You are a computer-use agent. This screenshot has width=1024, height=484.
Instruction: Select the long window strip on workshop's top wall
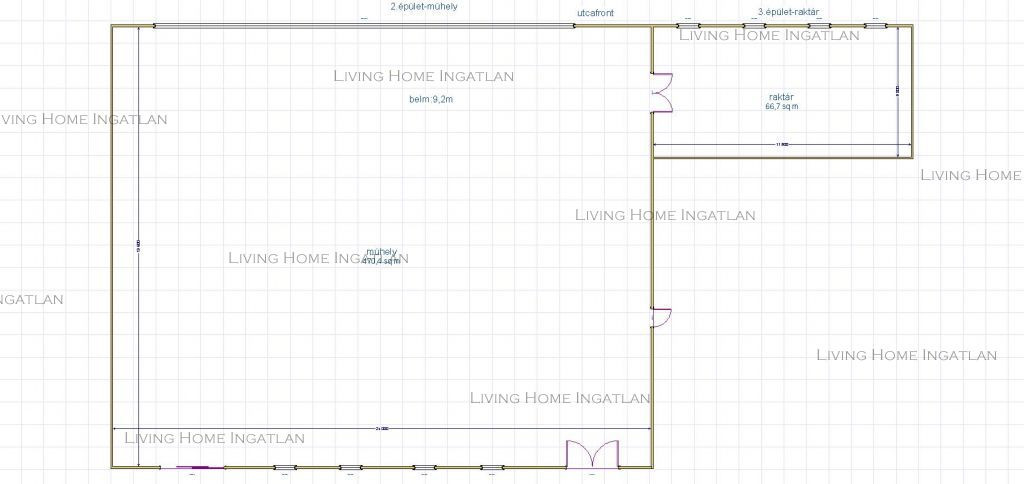click(x=364, y=26)
